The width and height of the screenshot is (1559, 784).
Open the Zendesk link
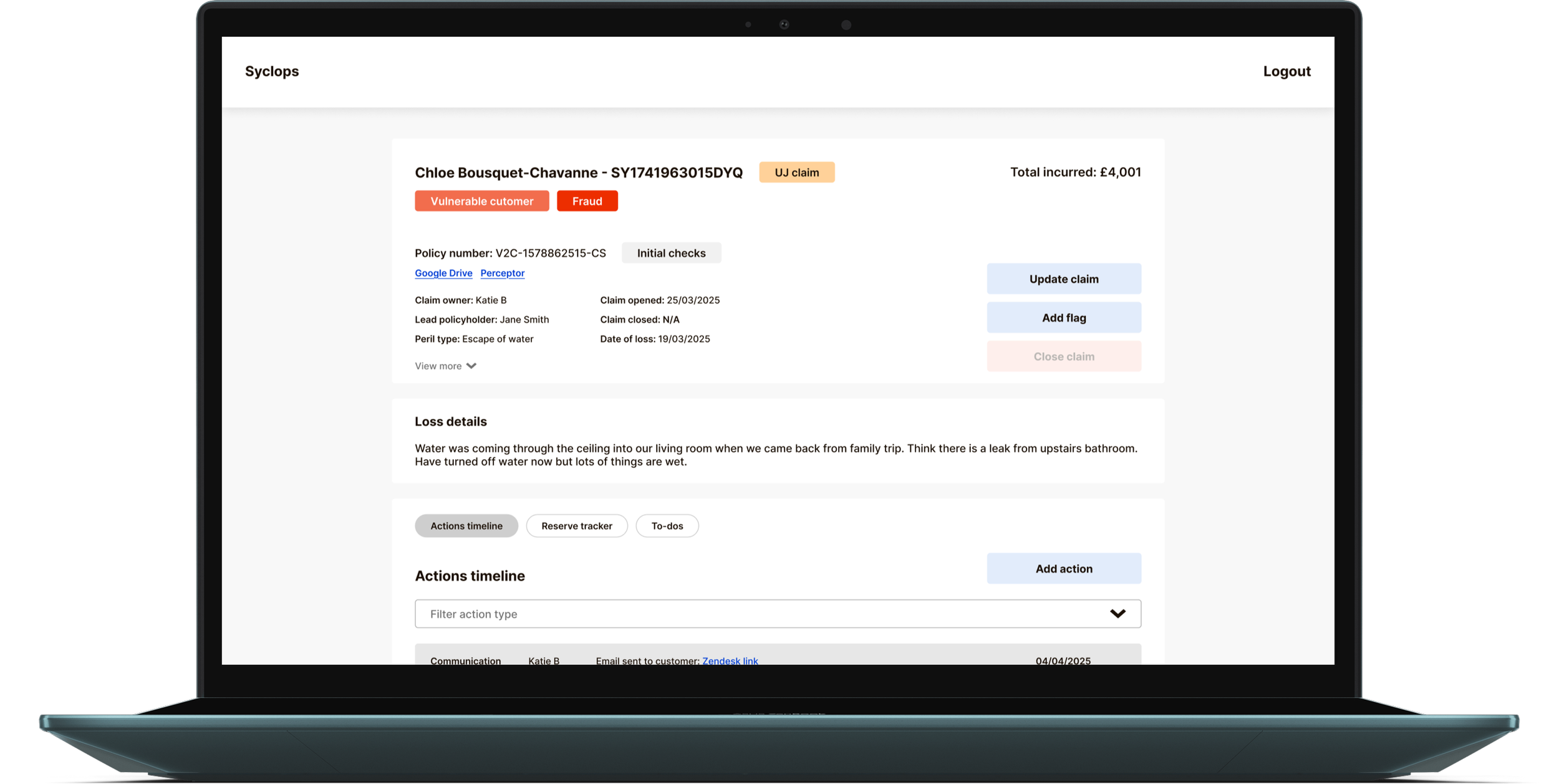pyautogui.click(x=730, y=660)
